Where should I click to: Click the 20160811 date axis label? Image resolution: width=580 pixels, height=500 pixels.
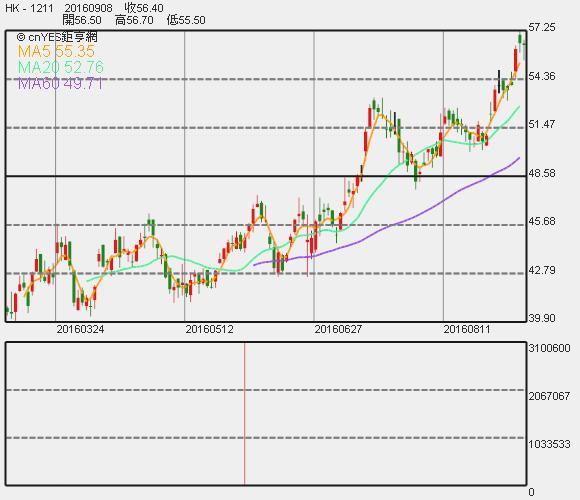tap(467, 329)
